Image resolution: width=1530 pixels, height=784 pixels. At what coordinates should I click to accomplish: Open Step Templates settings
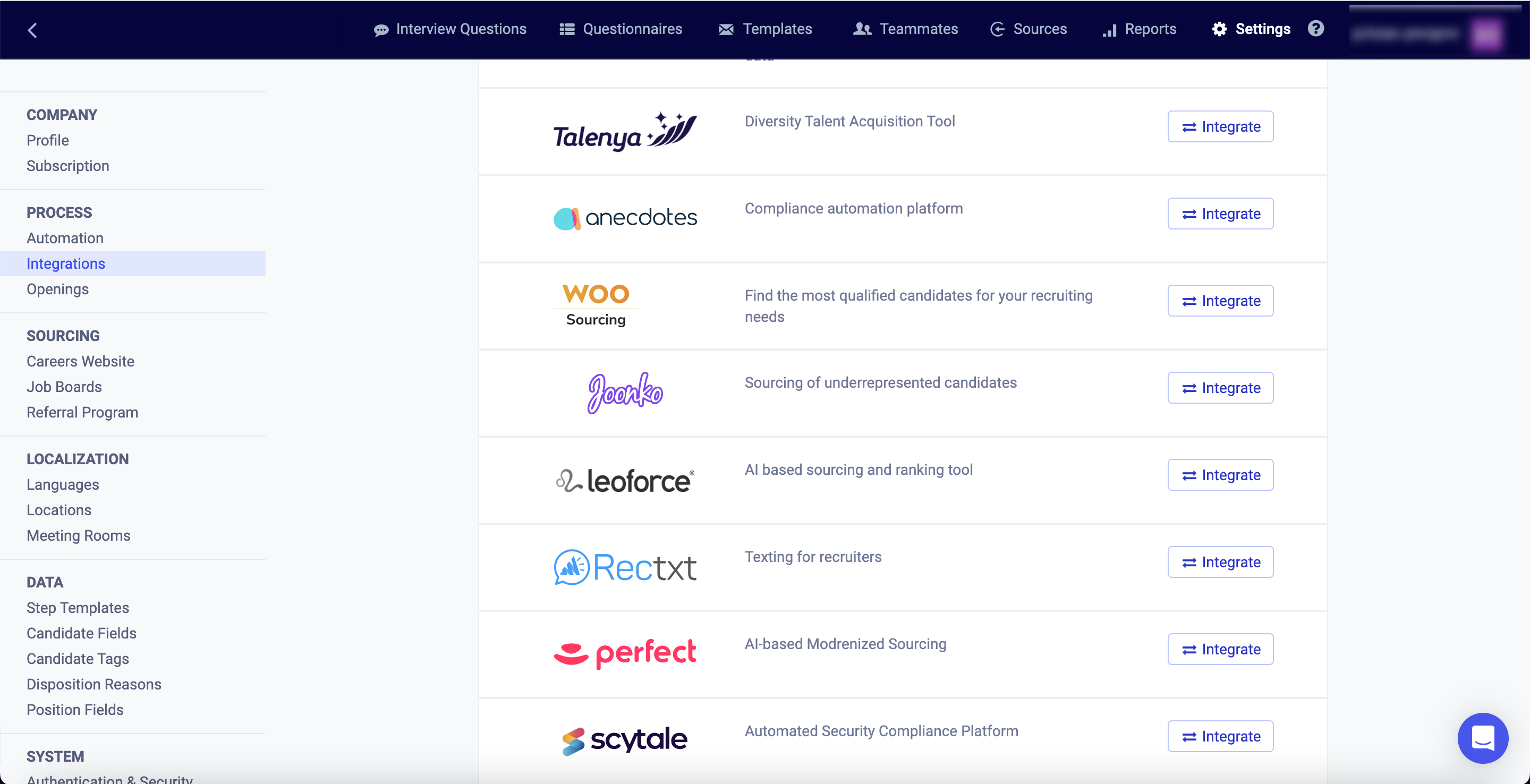[x=78, y=608]
